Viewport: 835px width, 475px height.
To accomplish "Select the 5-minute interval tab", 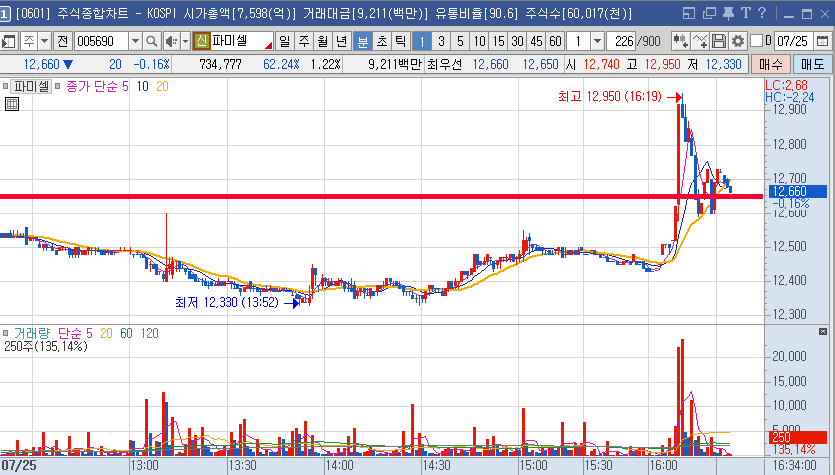I will click(460, 41).
